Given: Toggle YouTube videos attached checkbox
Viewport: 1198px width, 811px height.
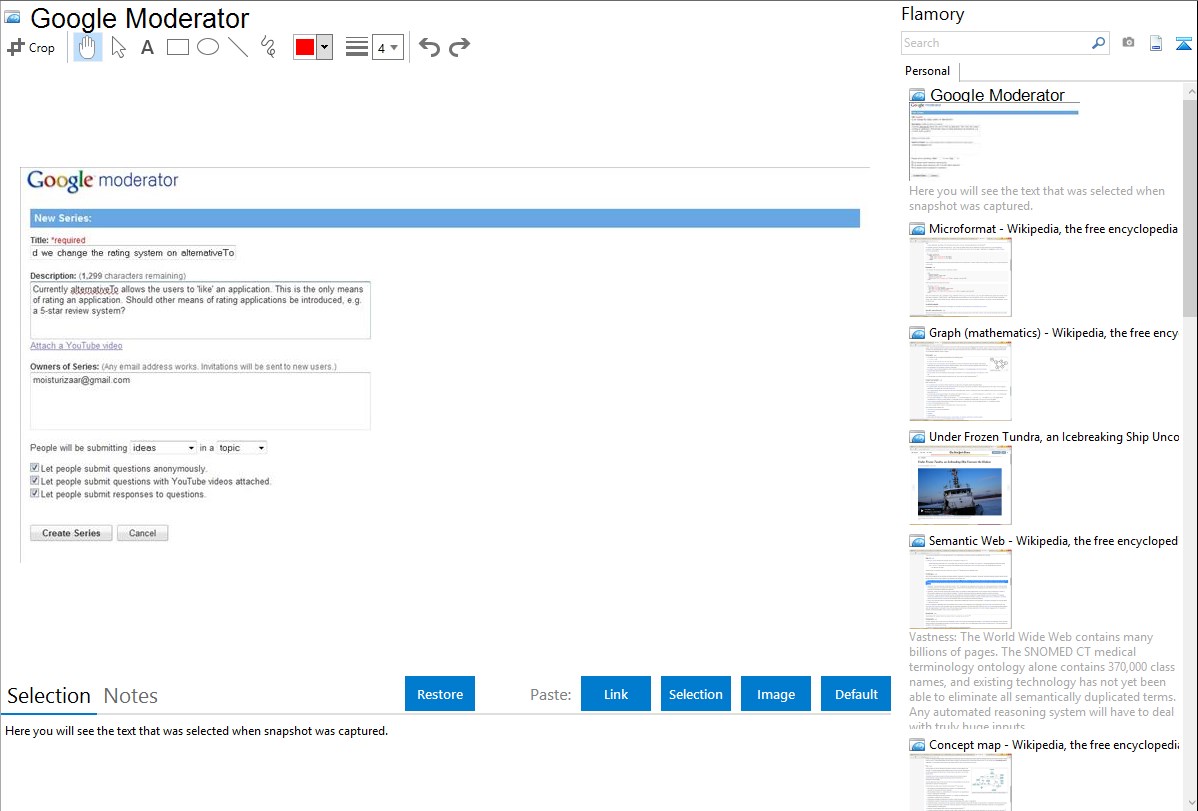Looking at the screenshot, I should (x=34, y=481).
